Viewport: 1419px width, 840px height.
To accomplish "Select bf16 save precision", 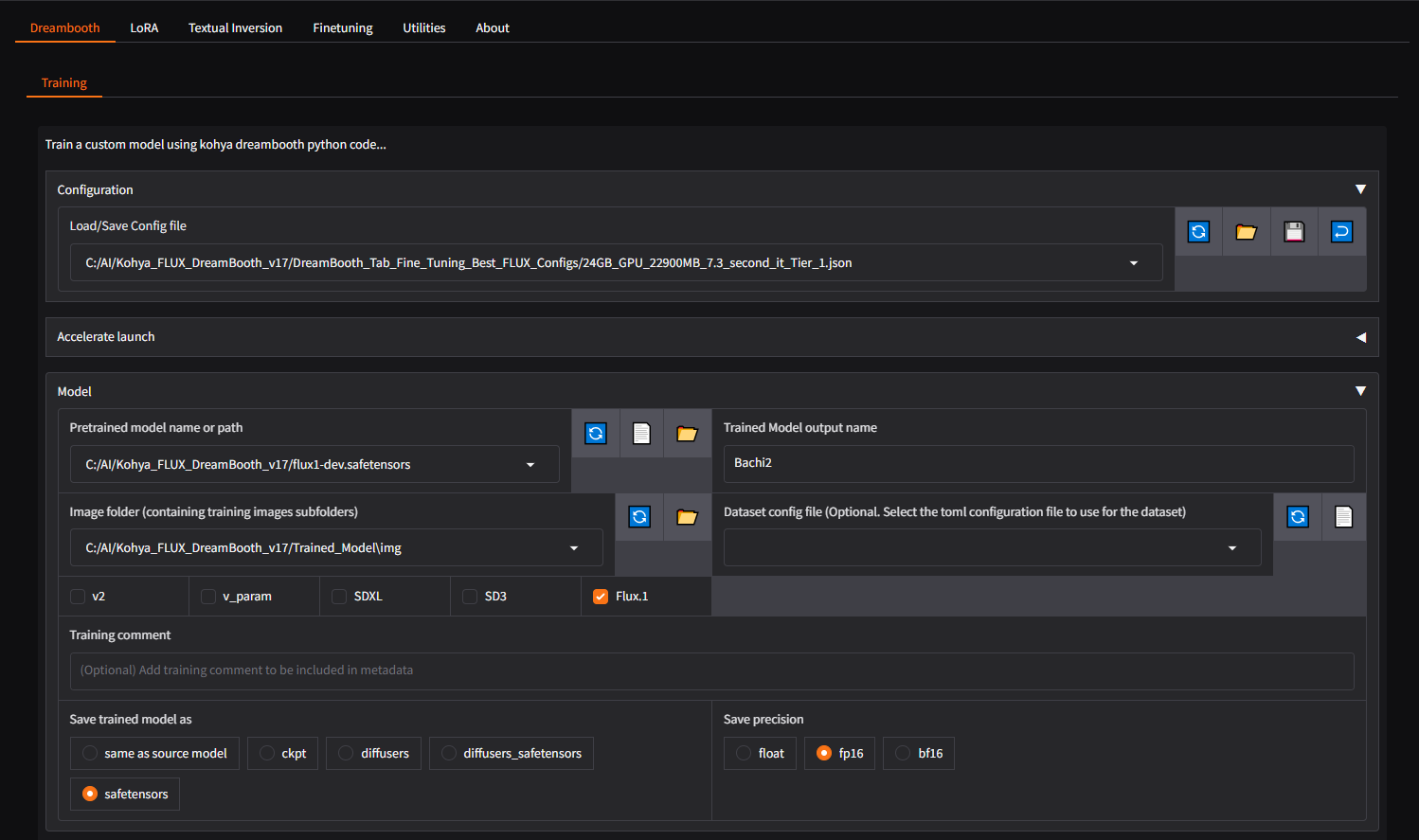I will (x=903, y=754).
